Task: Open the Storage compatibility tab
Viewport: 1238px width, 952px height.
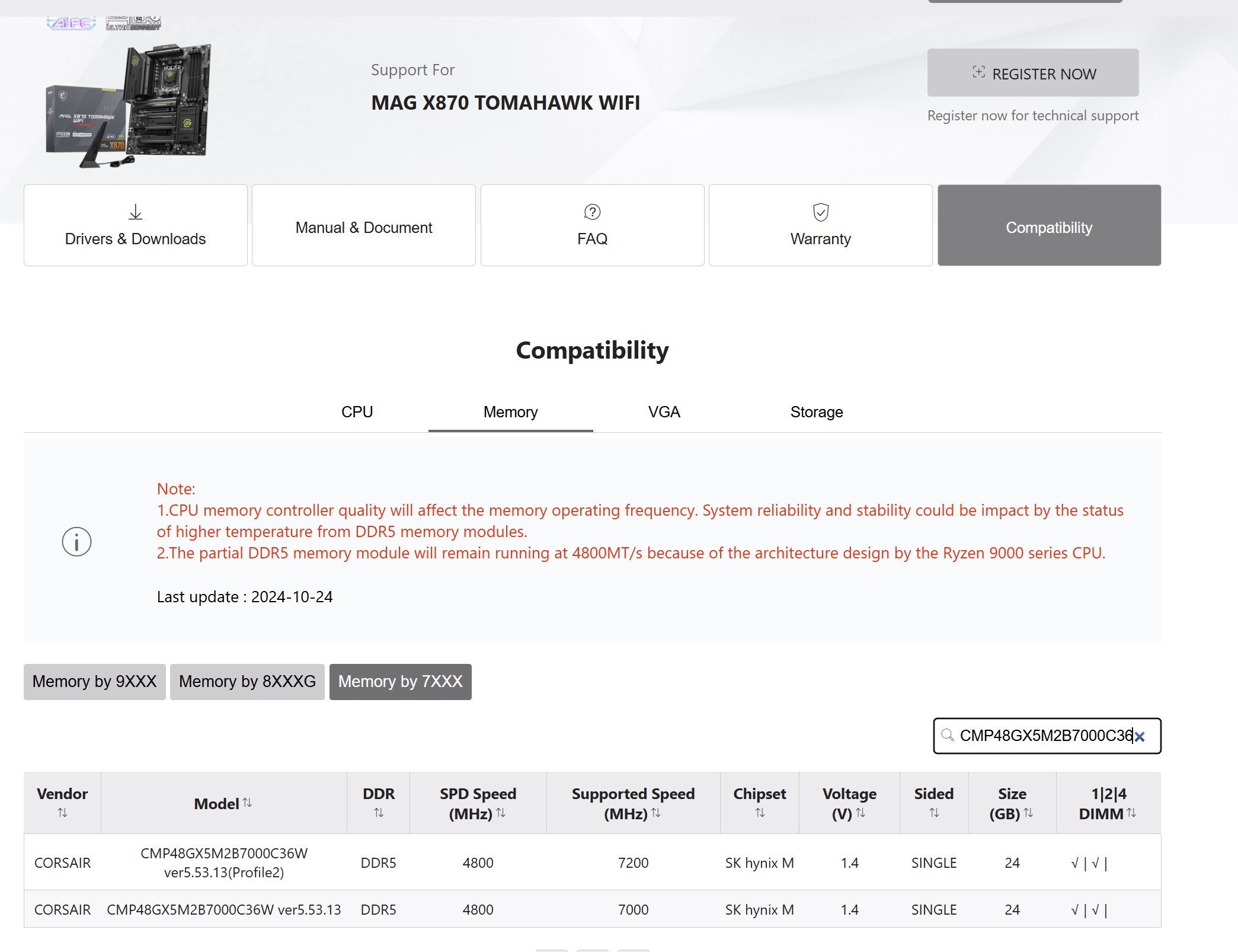Action: point(816,412)
